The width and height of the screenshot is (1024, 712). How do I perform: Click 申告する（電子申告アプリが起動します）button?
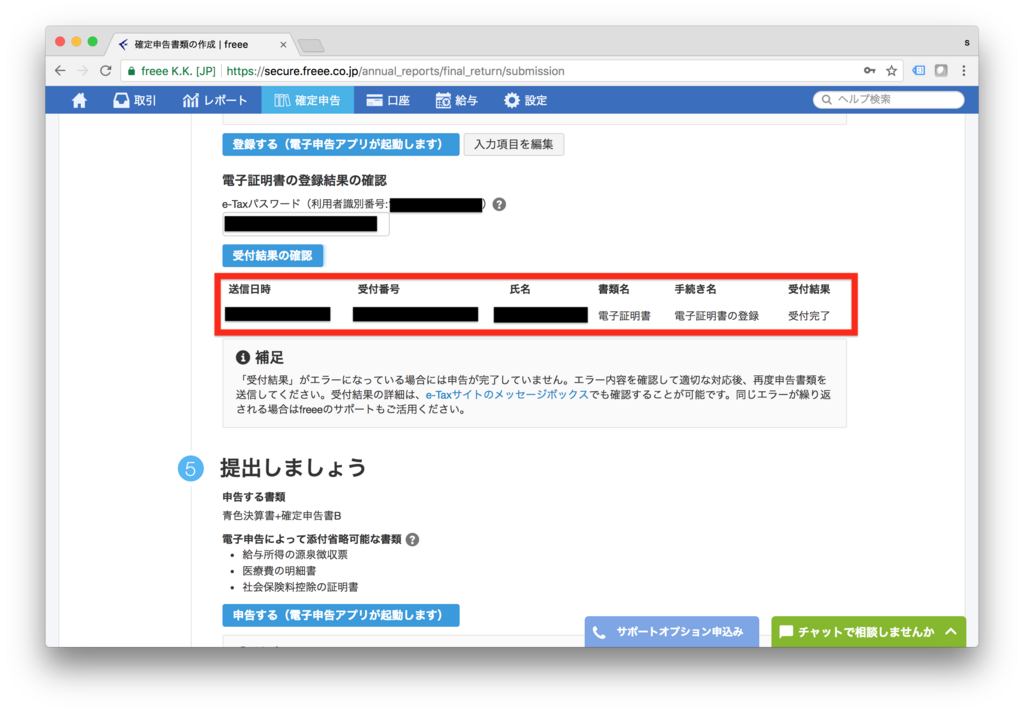coord(340,615)
